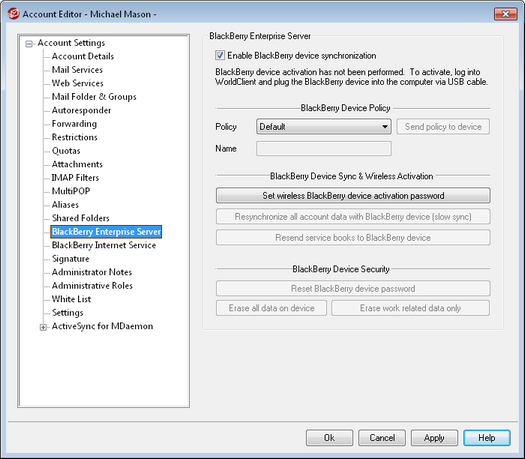The width and height of the screenshot is (525, 459).
Task: Click the Apply button
Action: coord(434,438)
